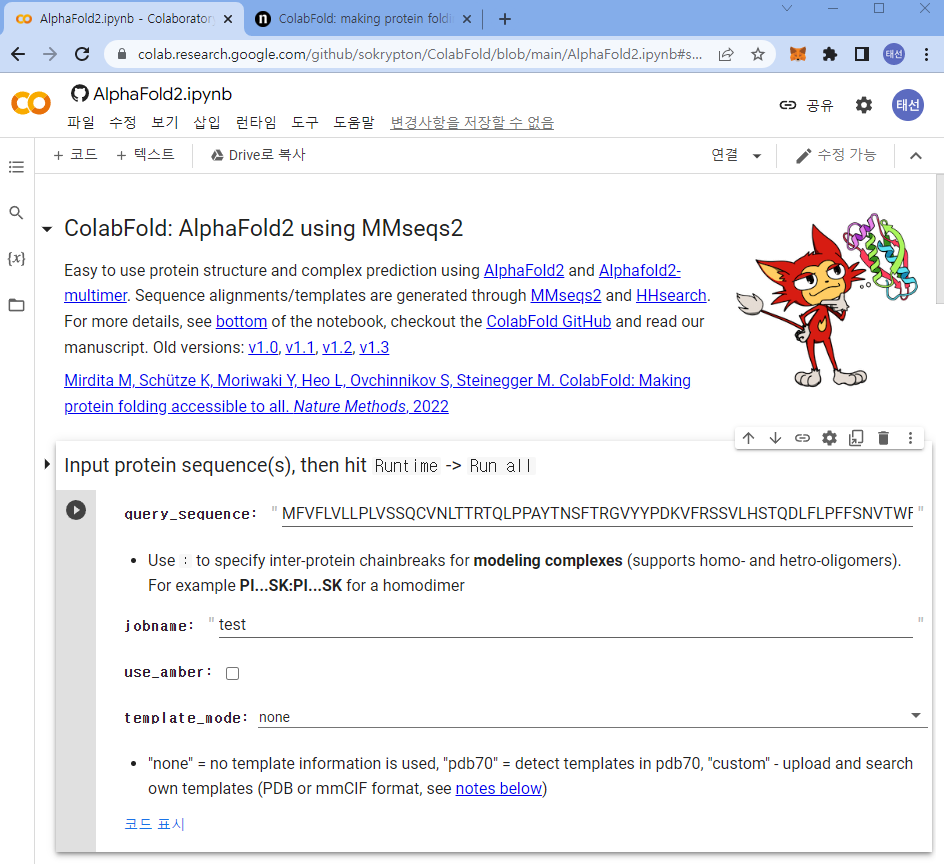Open the AlphaFold2 hyperlink
Viewport: 944px width, 864px height.
(x=524, y=270)
